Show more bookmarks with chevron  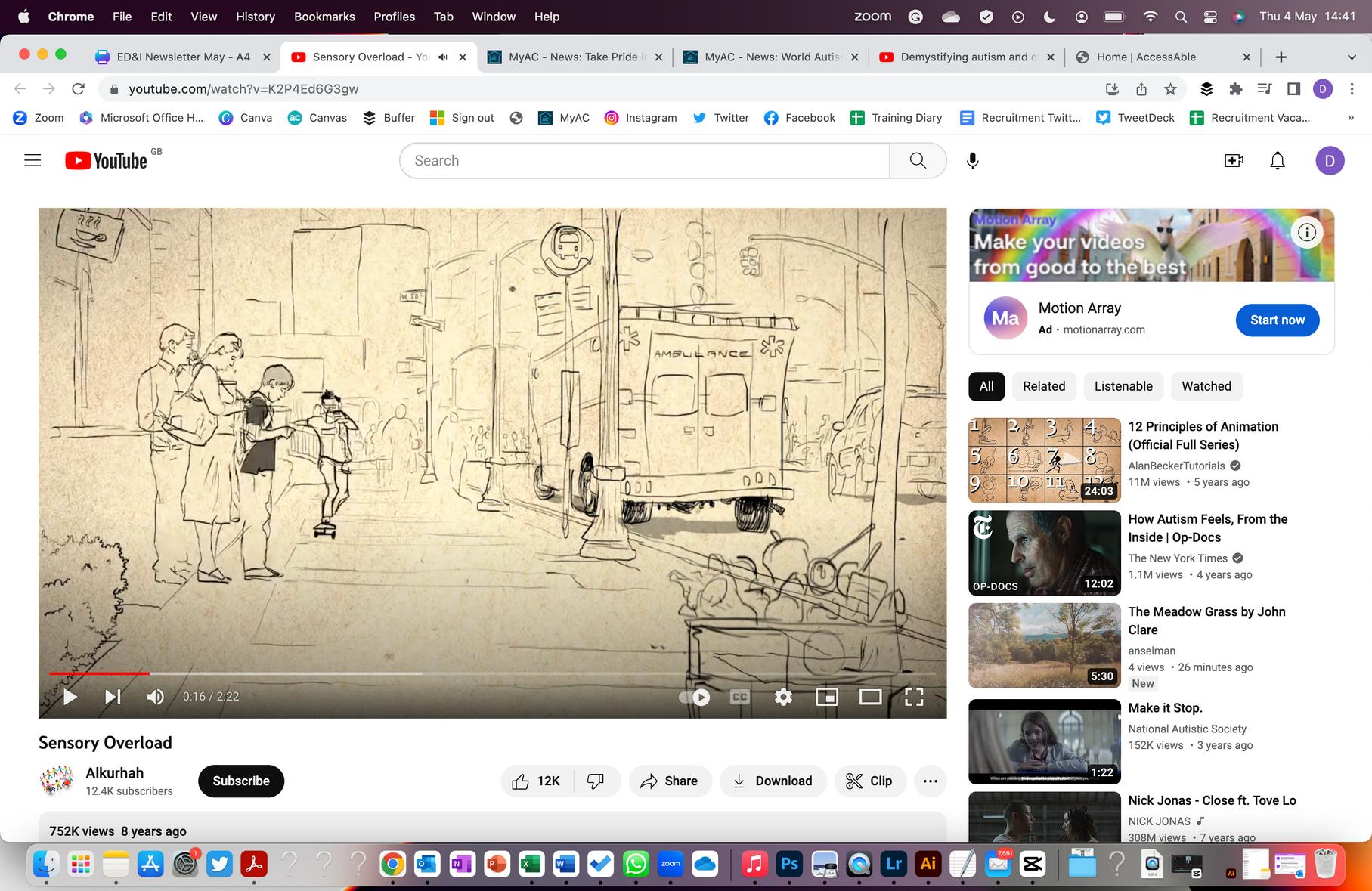tap(1351, 118)
